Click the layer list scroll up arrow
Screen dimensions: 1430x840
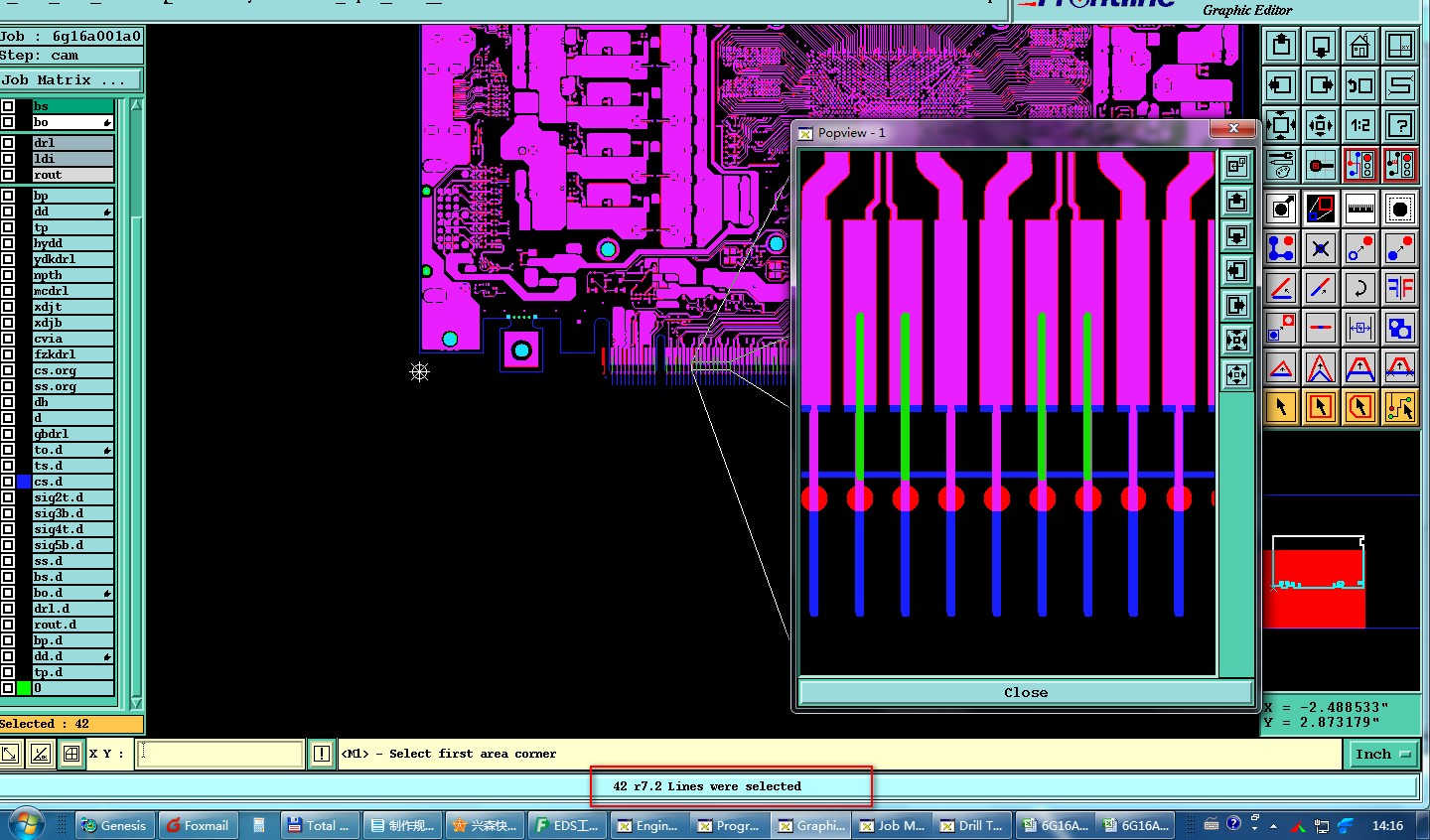136,105
